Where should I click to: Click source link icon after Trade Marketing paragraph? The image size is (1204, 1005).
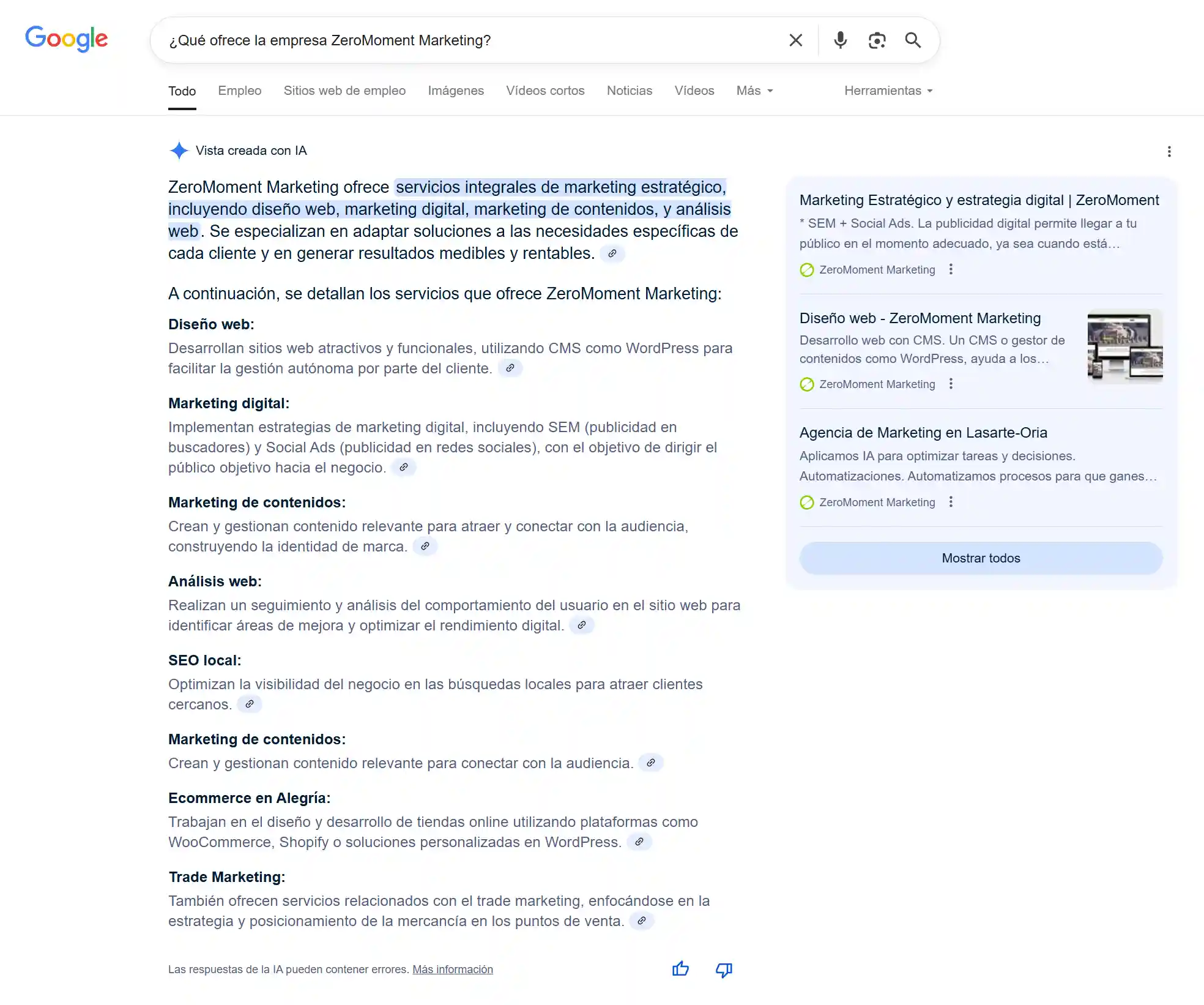pos(641,921)
